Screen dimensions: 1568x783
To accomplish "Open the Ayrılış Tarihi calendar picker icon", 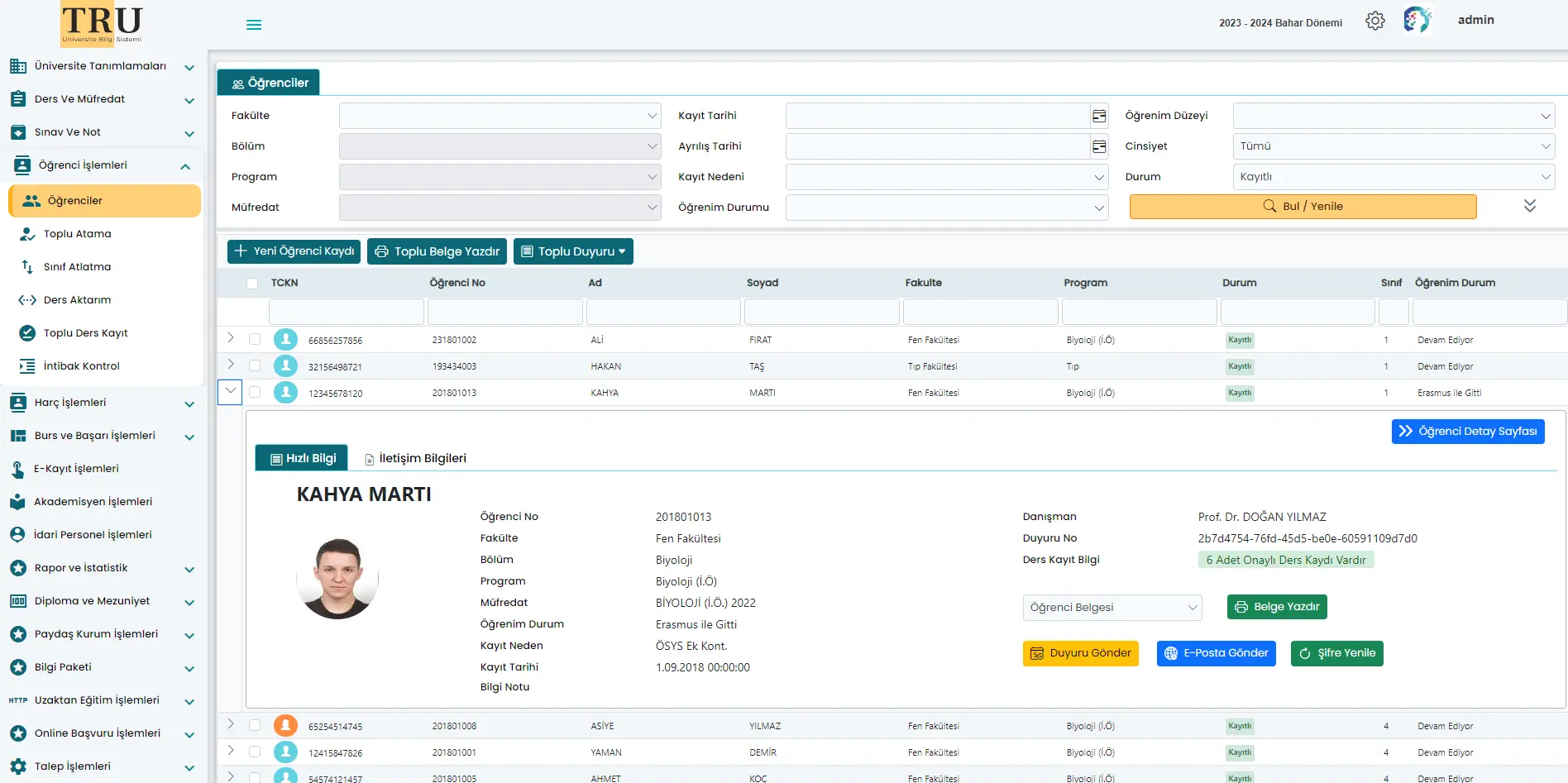I will point(1099,146).
